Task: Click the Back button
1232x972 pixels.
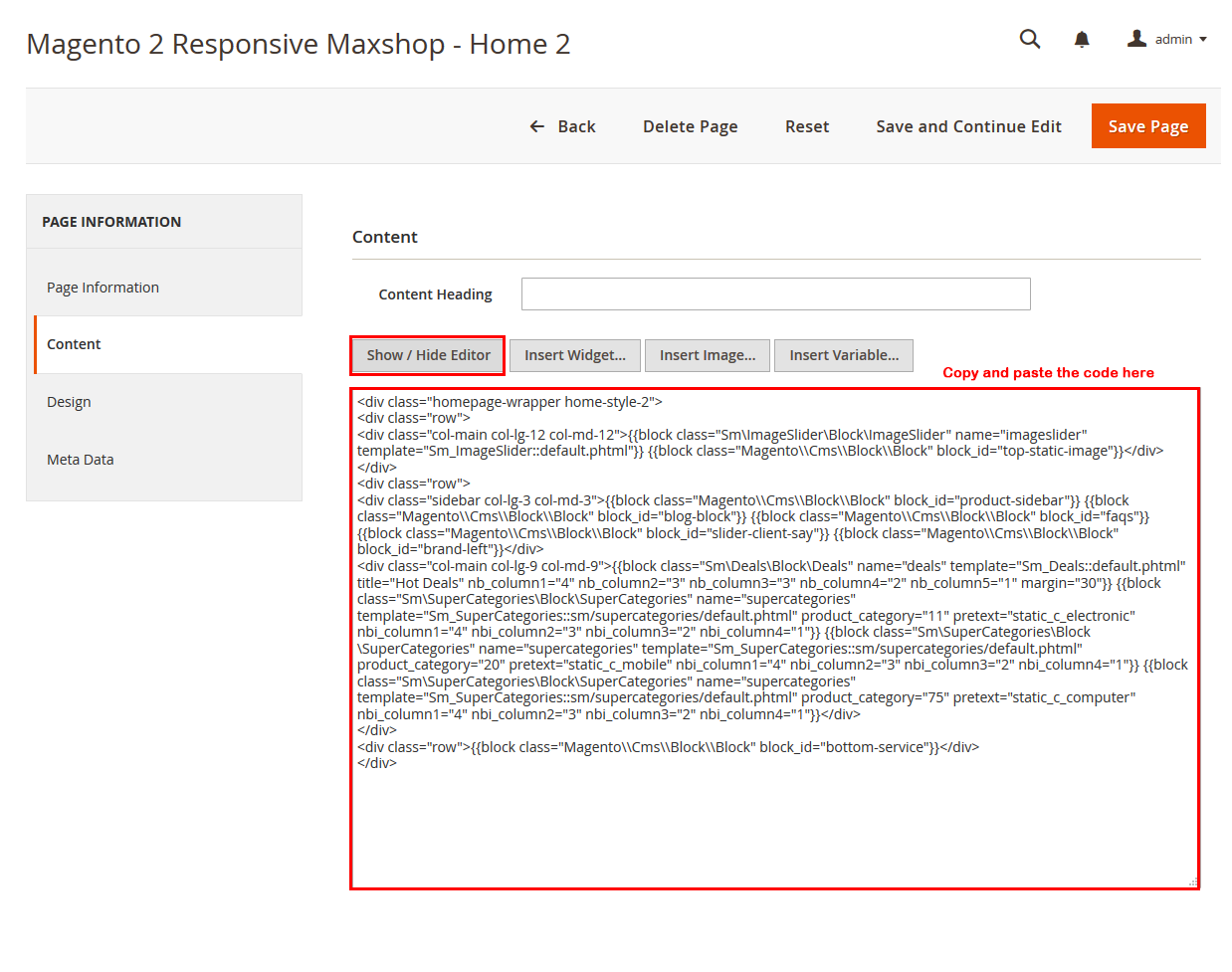Action: [x=562, y=126]
